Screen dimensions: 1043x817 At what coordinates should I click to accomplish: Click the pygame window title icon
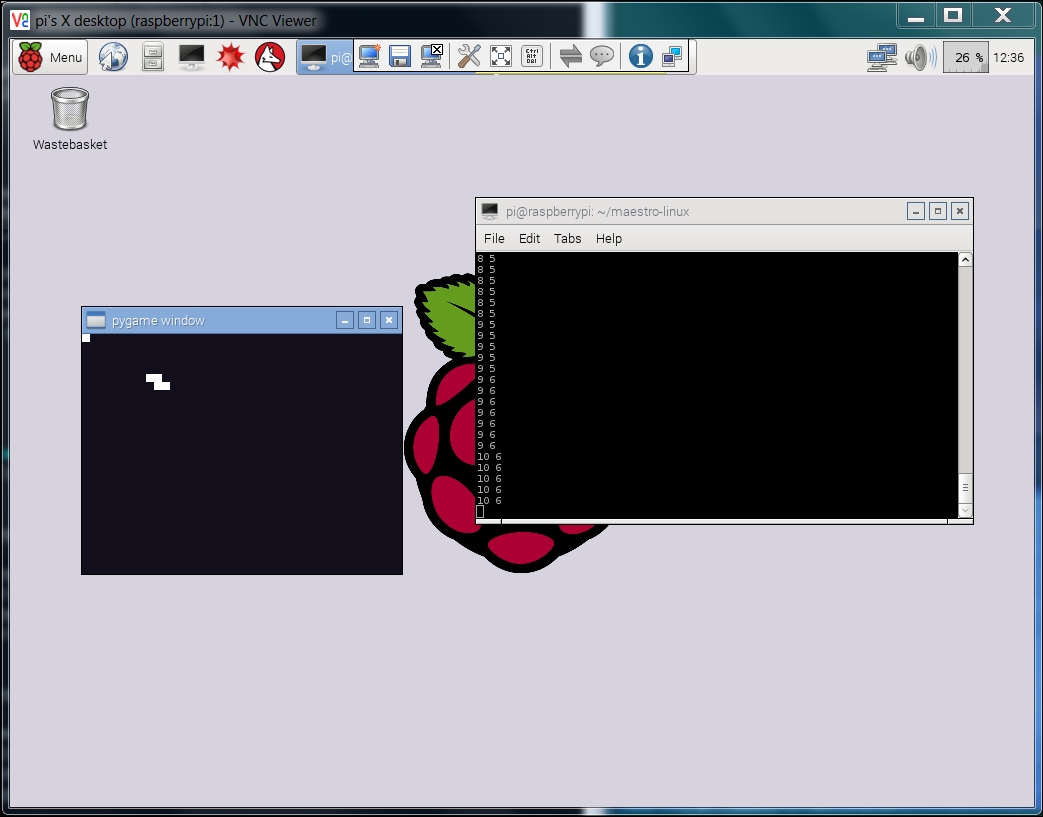(96, 320)
